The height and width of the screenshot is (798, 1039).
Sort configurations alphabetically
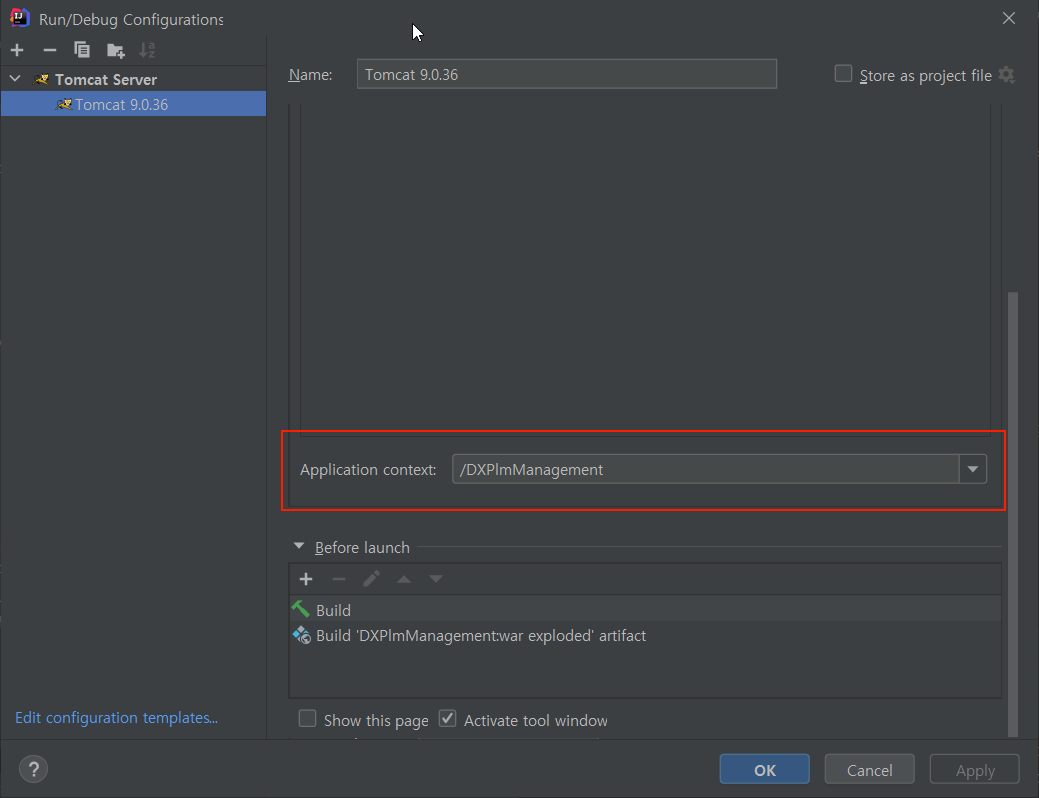click(x=147, y=50)
